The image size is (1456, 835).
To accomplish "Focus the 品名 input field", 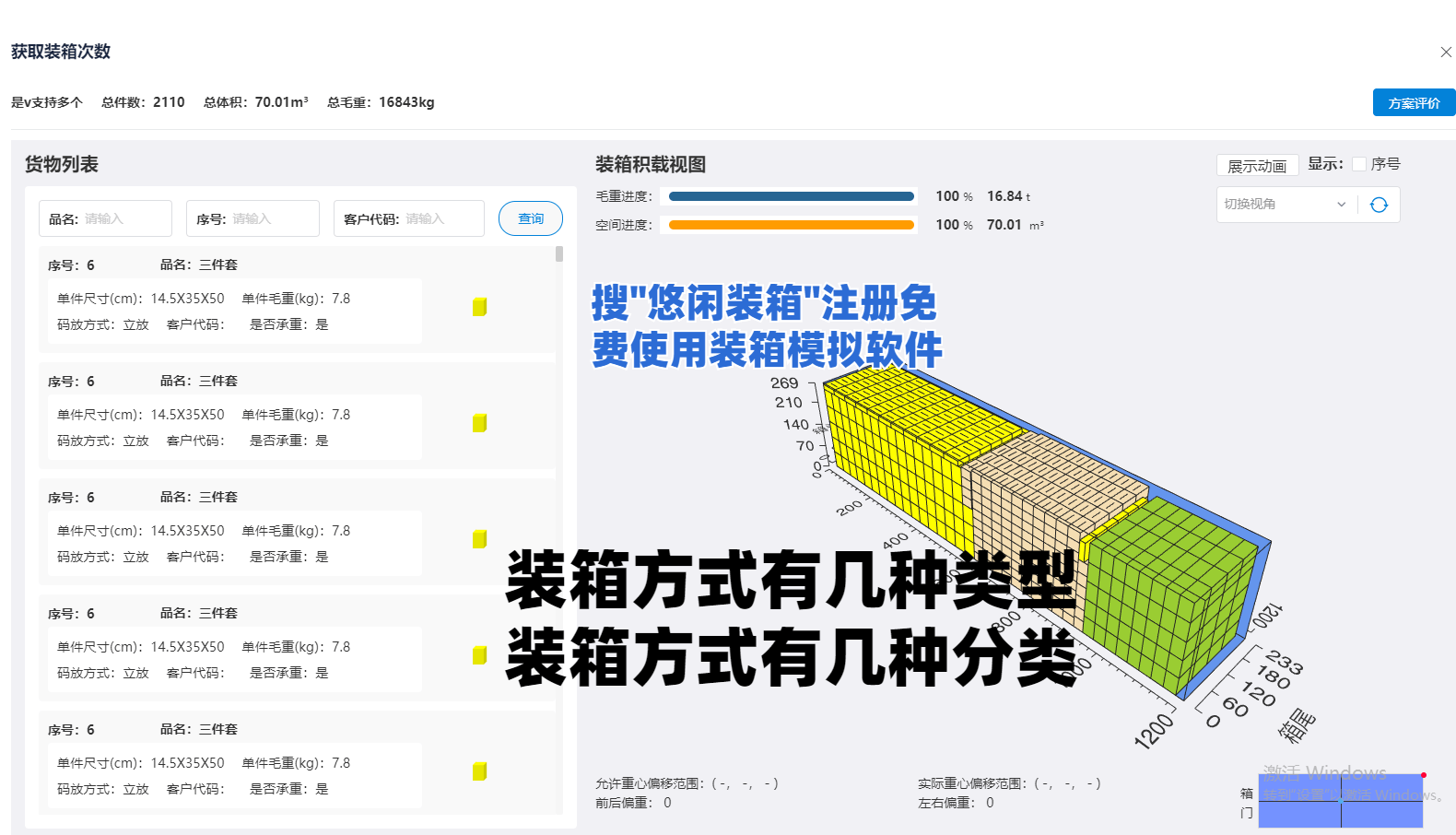I will point(105,218).
